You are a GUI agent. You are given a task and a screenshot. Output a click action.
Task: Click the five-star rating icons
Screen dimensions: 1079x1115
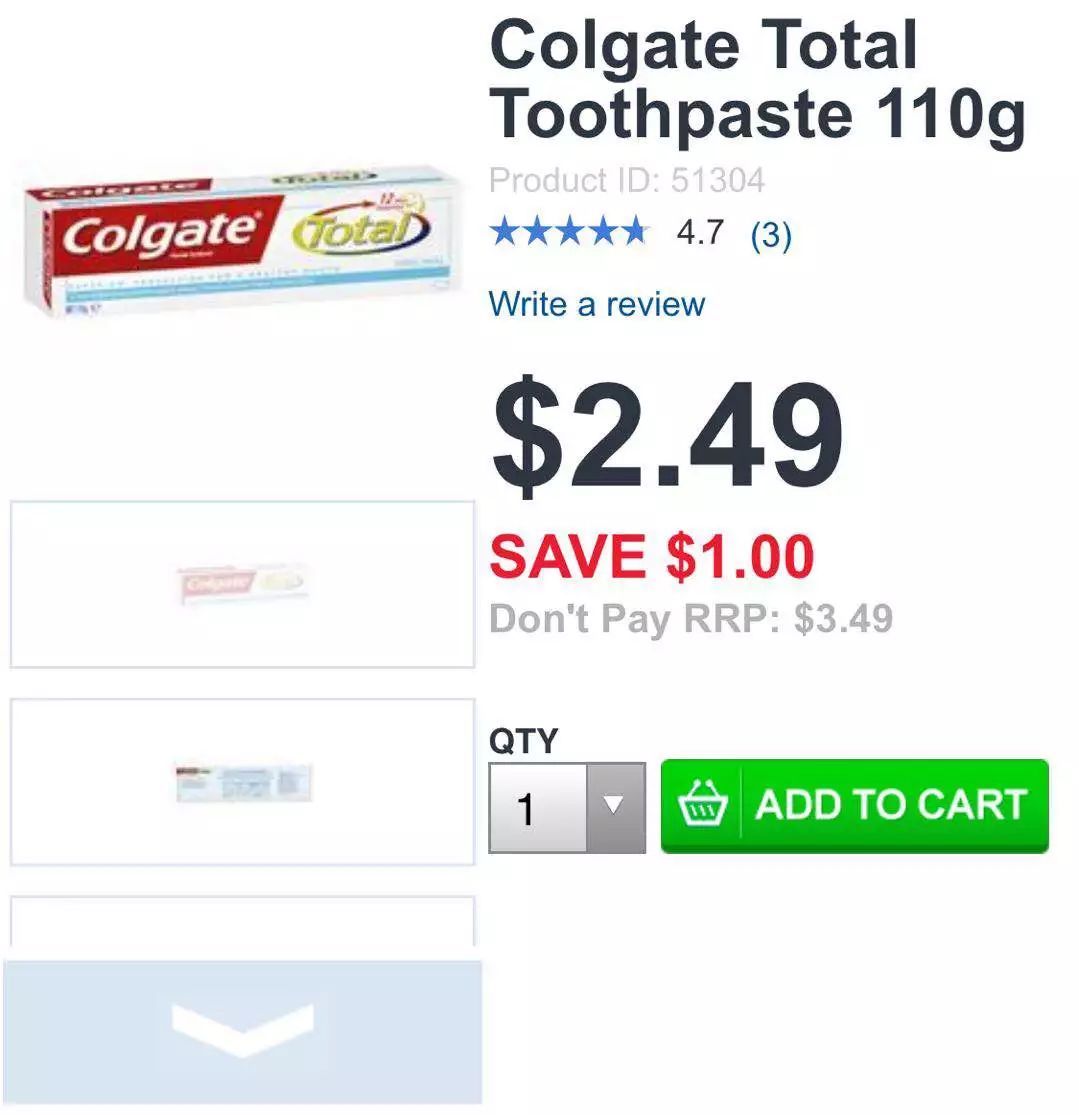pos(570,232)
